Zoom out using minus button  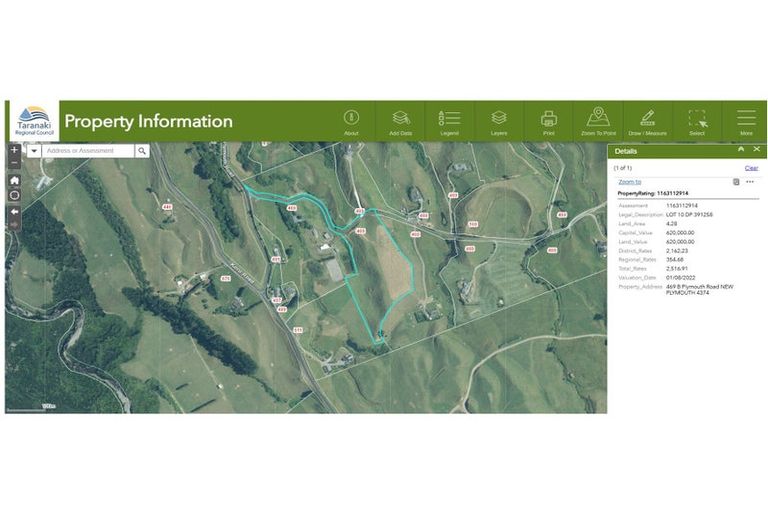(x=14, y=163)
